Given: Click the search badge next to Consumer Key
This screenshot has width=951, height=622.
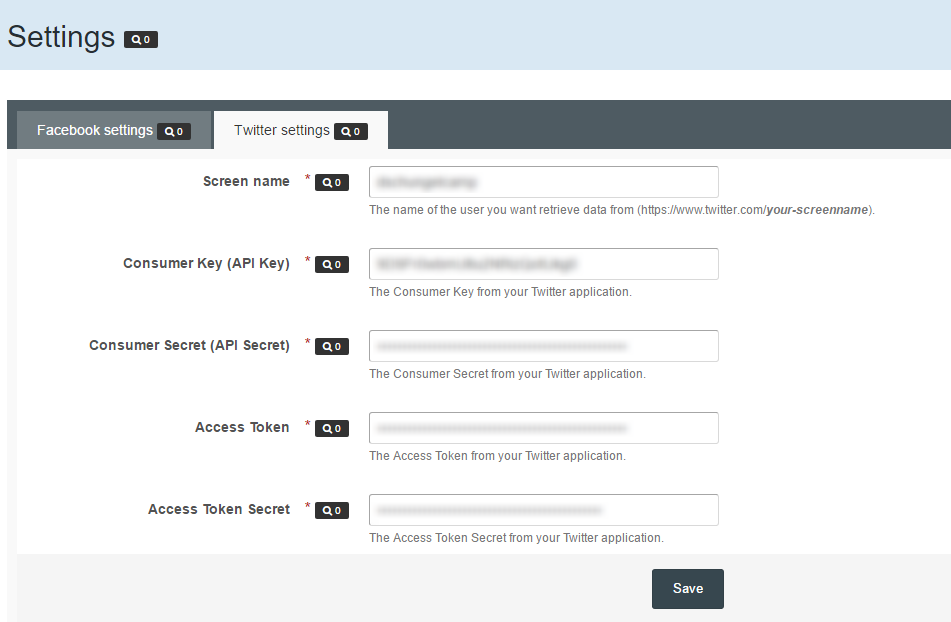Looking at the screenshot, I should [332, 265].
